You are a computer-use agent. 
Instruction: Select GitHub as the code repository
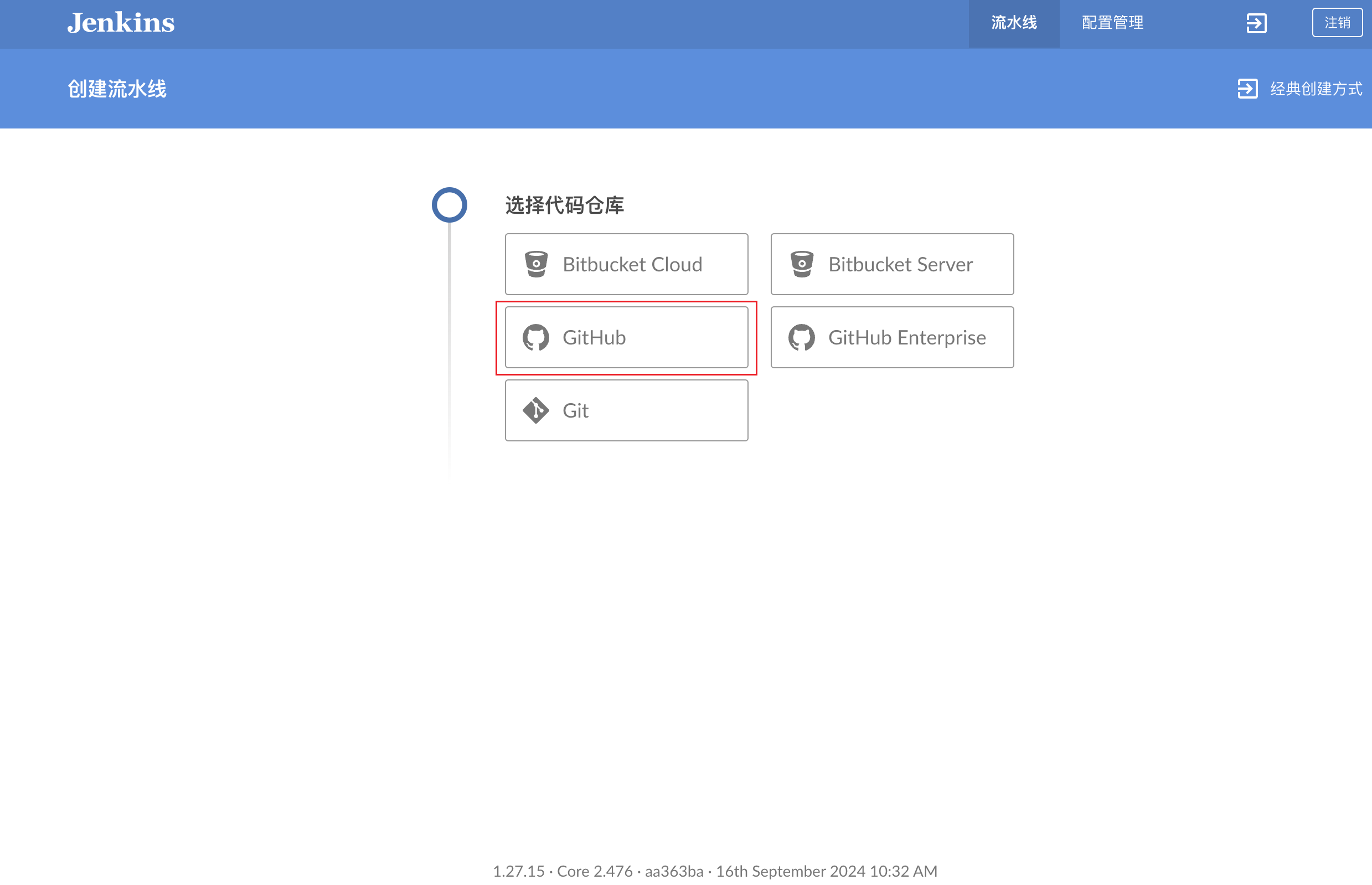point(626,337)
